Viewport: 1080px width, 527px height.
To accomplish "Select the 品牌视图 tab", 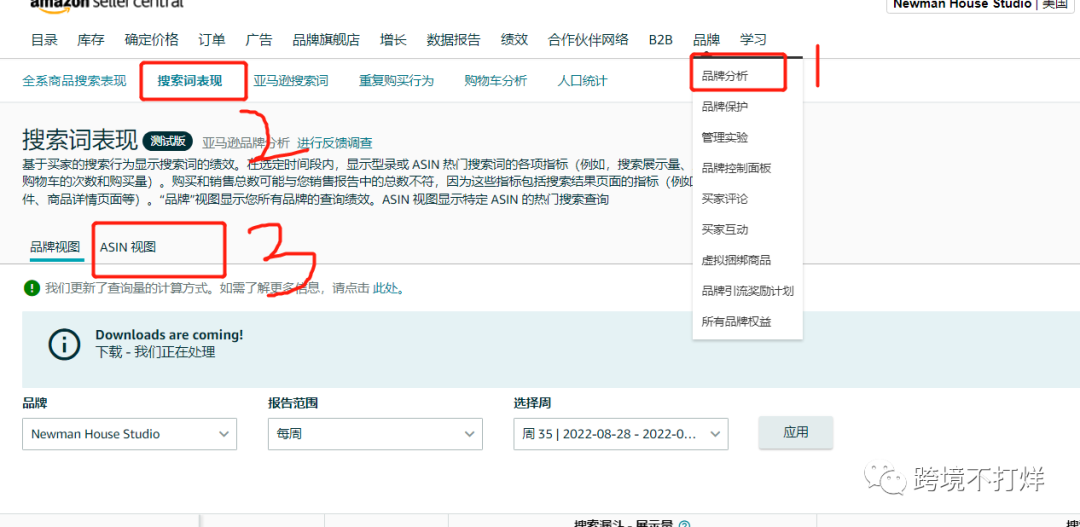I will 55,247.
